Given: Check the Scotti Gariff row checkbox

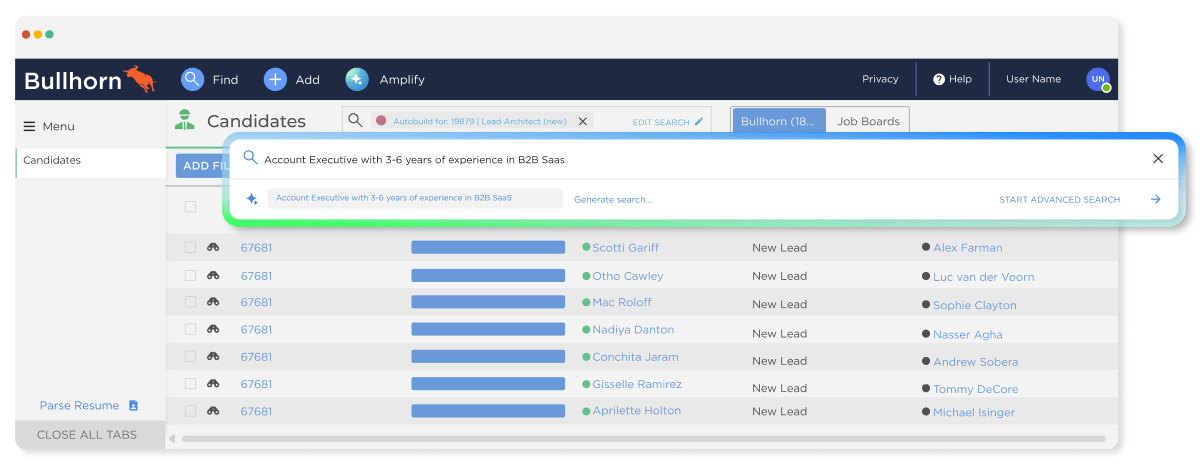Looking at the screenshot, I should tap(190, 247).
